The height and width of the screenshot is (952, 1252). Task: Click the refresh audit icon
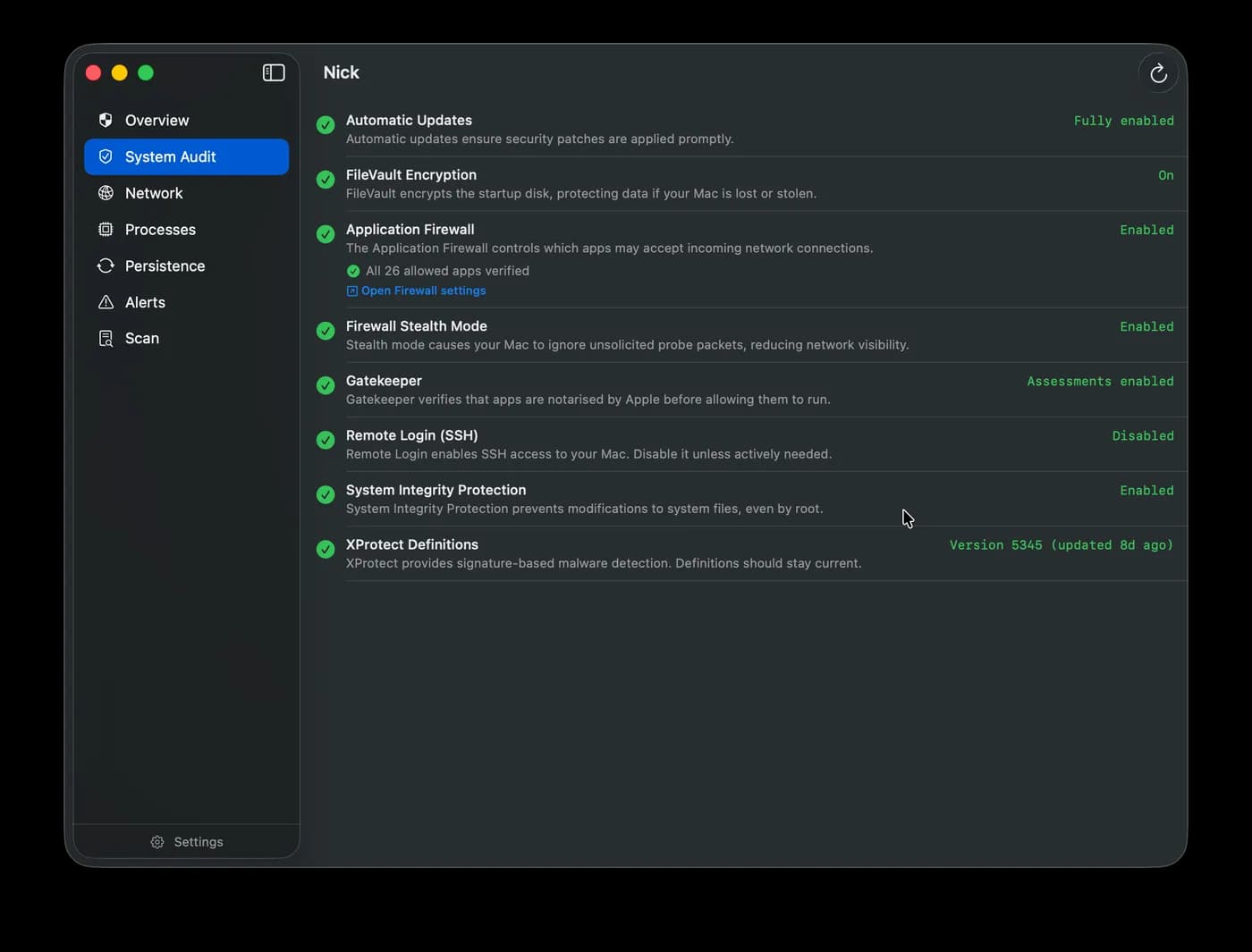(1158, 73)
